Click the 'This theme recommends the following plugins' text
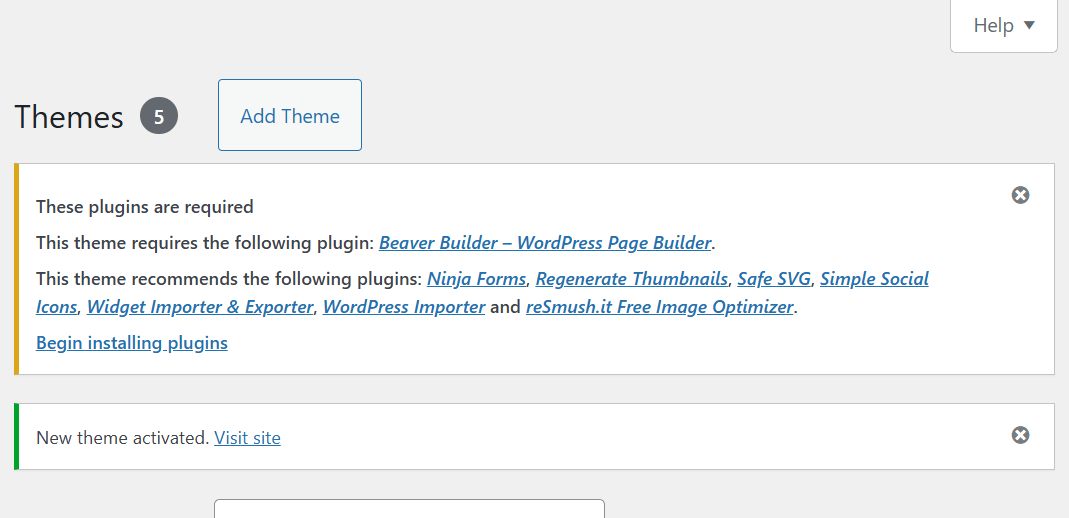 (229, 279)
